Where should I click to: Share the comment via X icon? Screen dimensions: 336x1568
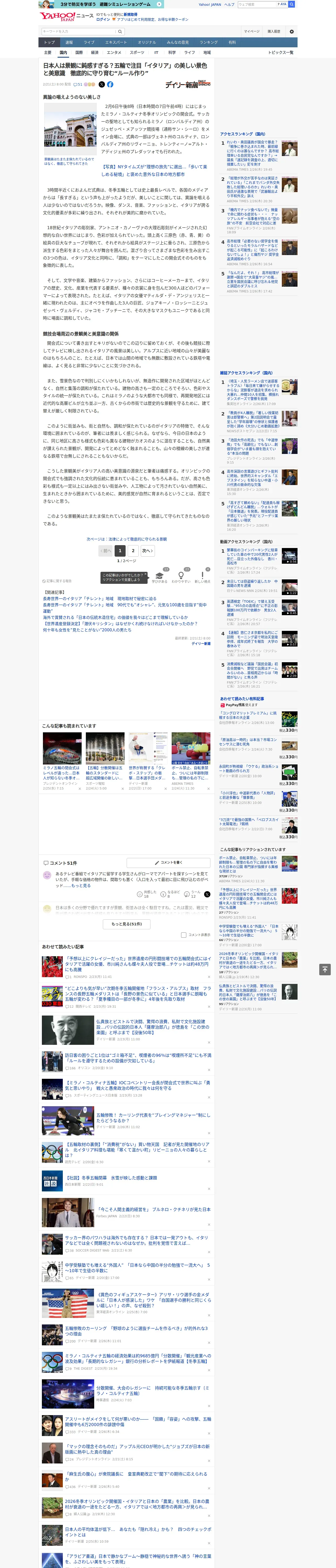click(207, 894)
